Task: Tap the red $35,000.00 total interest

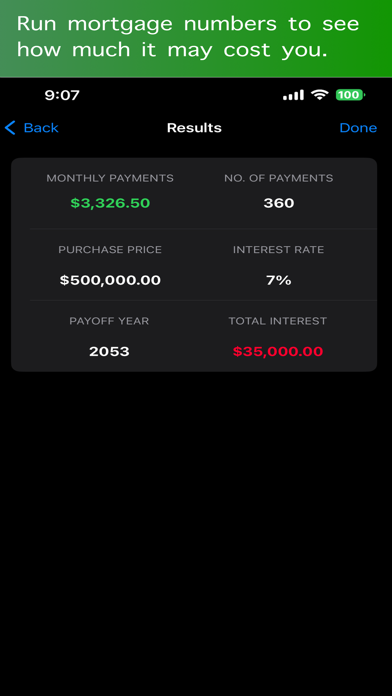Action: (x=278, y=352)
